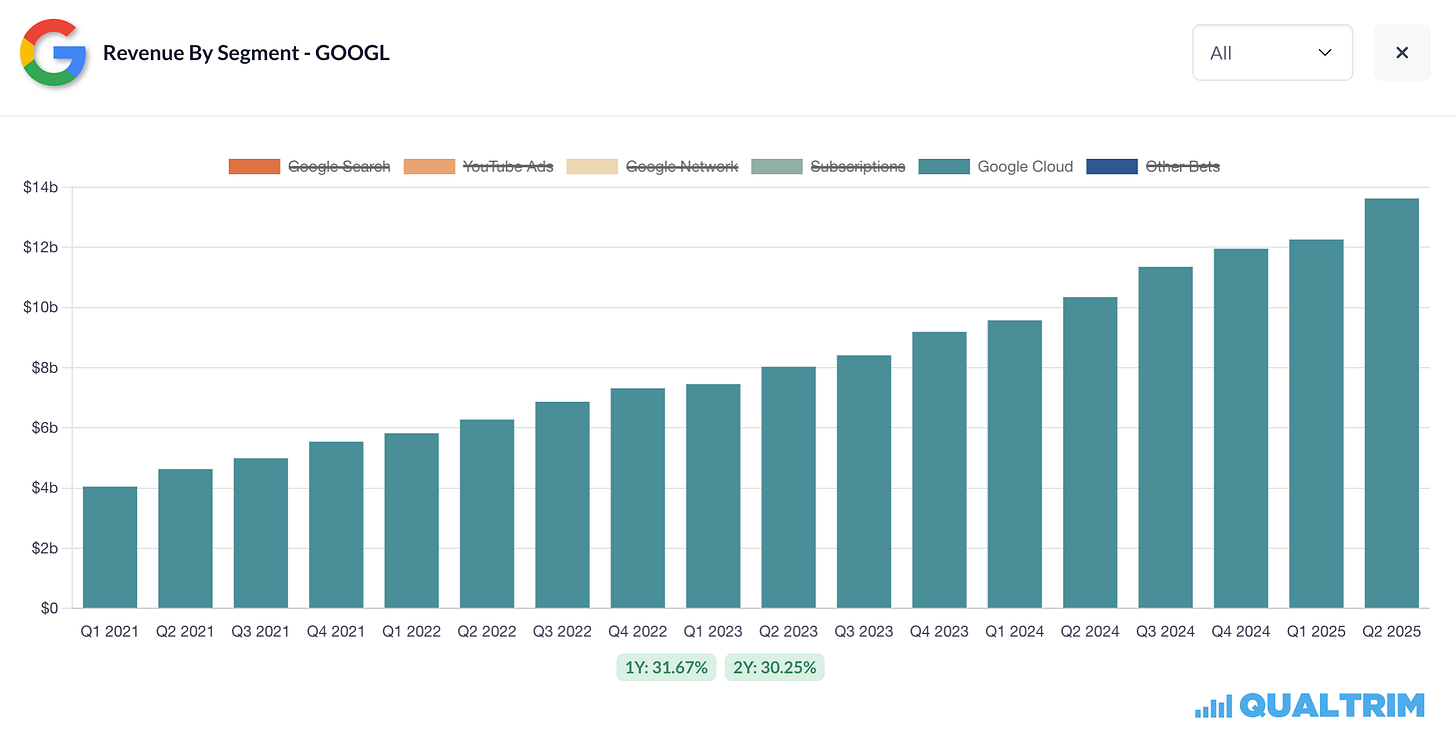Click the Q1 2022 bar

click(411, 520)
